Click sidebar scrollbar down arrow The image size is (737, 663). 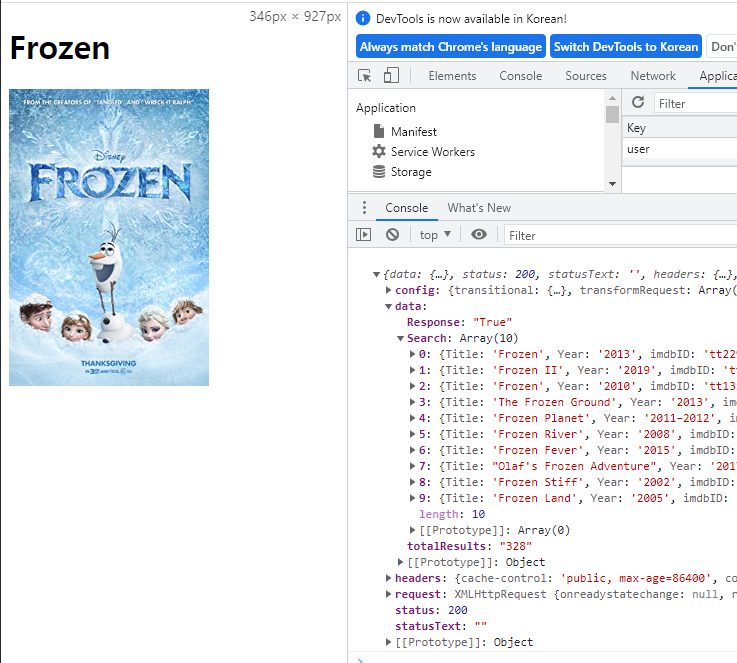tap(612, 184)
